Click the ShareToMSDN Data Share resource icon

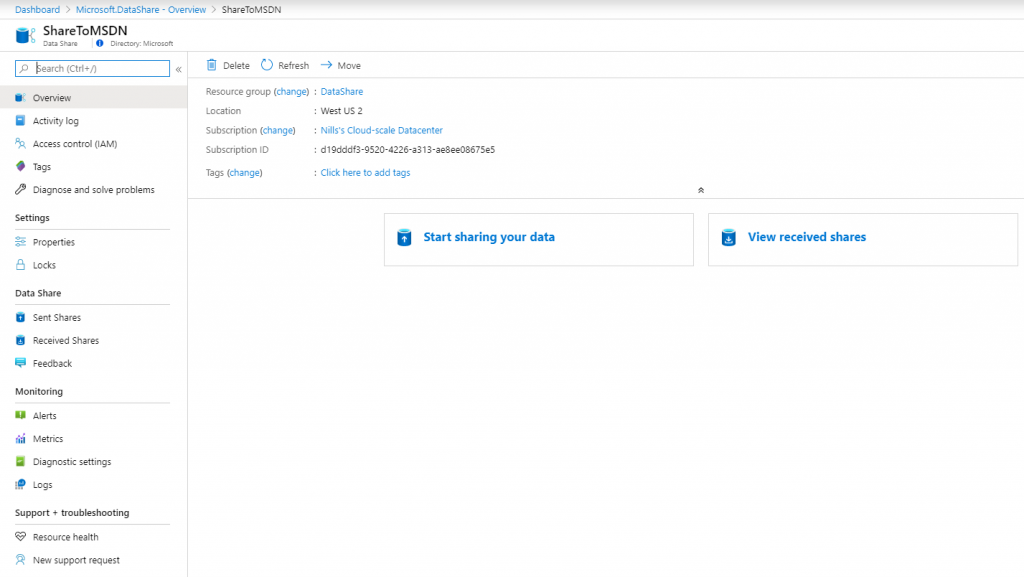click(x=25, y=35)
